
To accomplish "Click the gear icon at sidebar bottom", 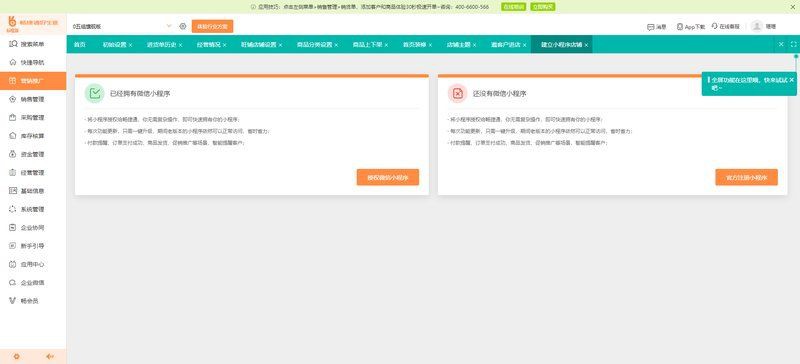I will point(16,356).
